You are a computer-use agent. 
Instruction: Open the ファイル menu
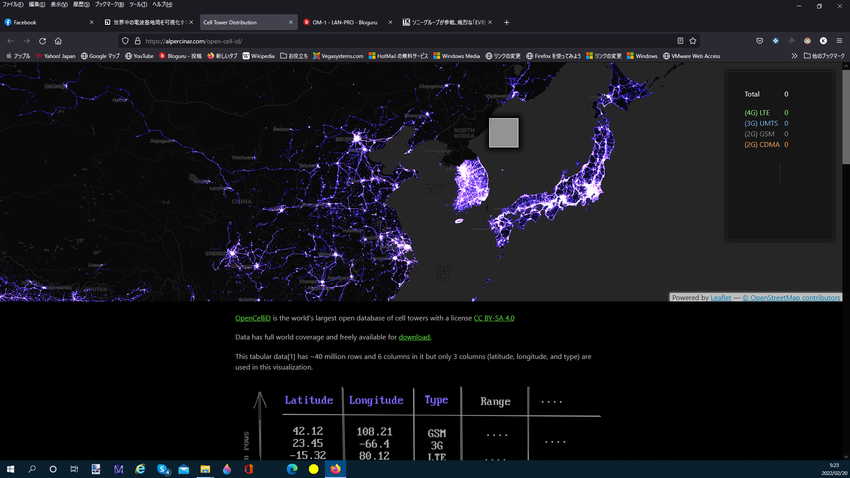[12, 4]
